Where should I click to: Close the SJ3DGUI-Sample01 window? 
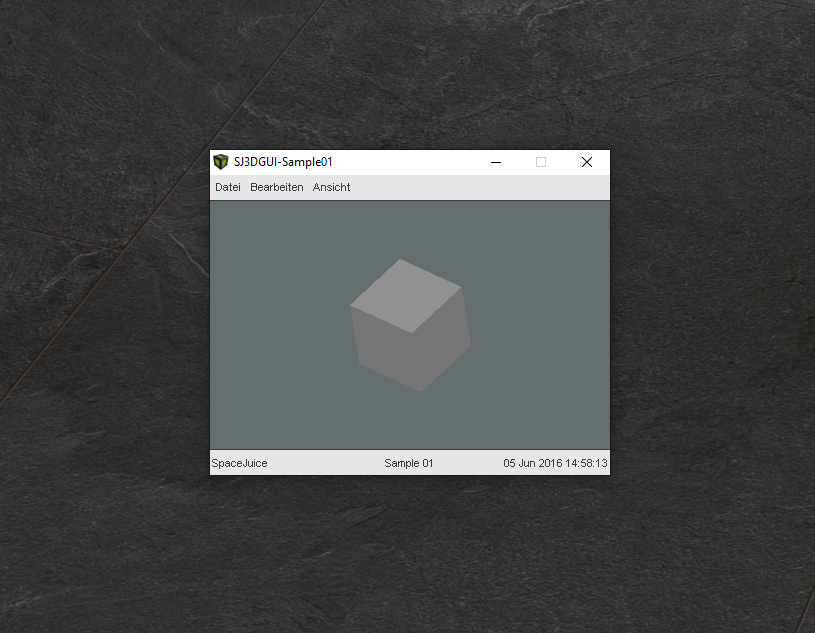point(587,162)
